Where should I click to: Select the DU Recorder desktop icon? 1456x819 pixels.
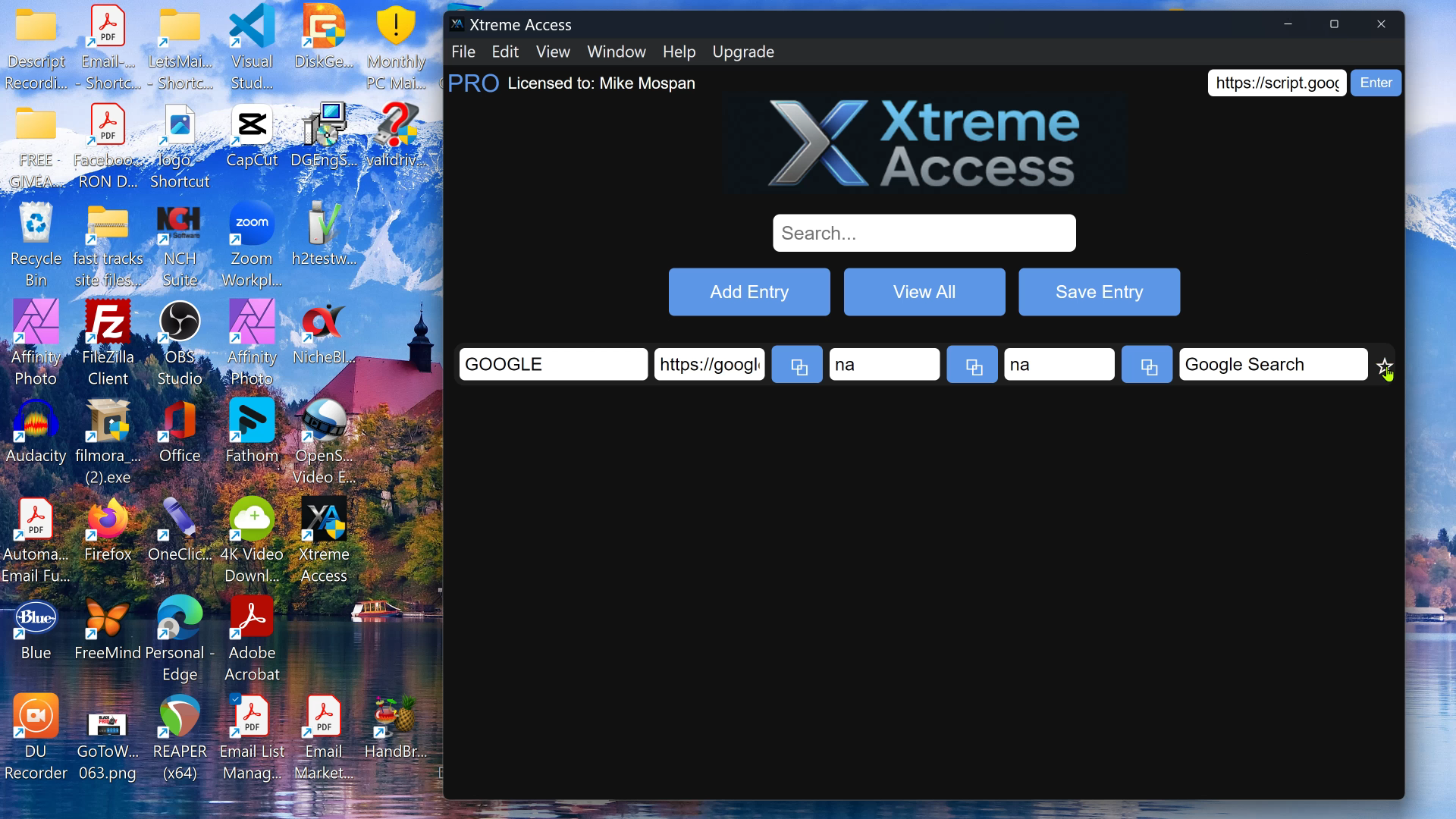(x=36, y=737)
